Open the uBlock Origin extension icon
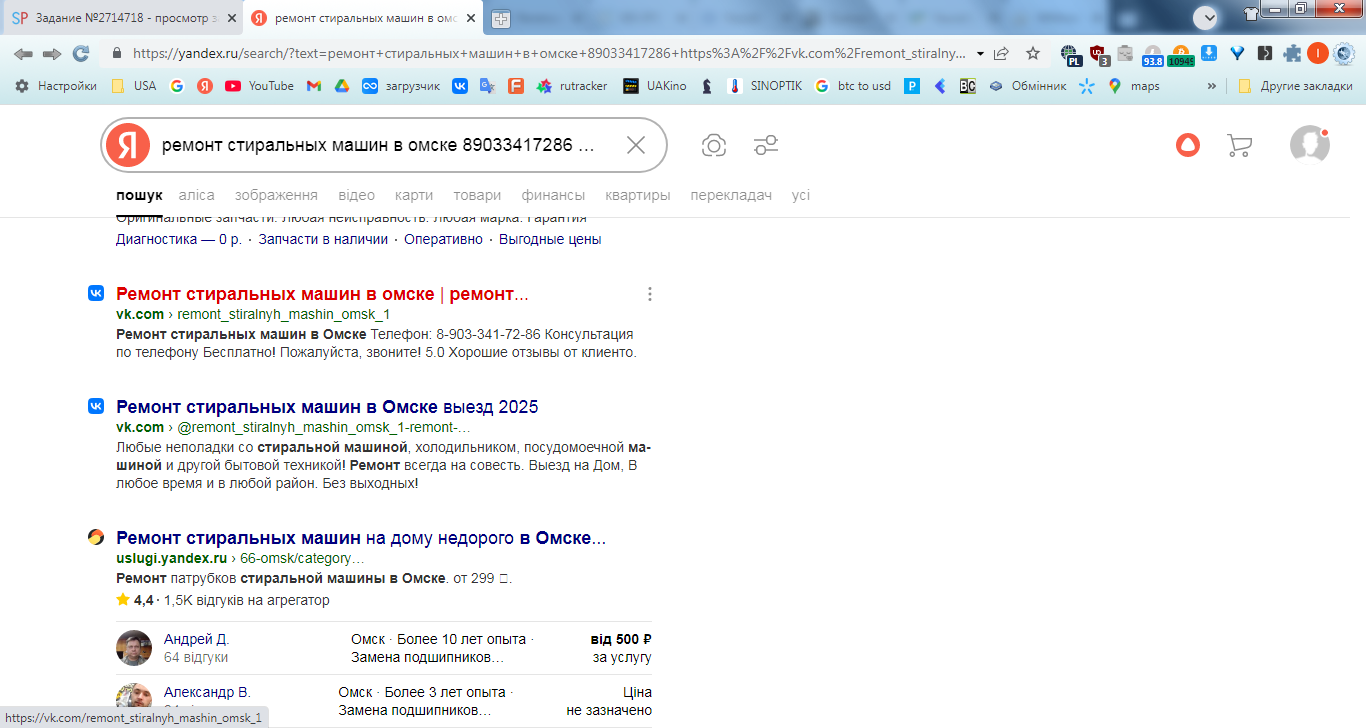1366x728 pixels. (1099, 55)
